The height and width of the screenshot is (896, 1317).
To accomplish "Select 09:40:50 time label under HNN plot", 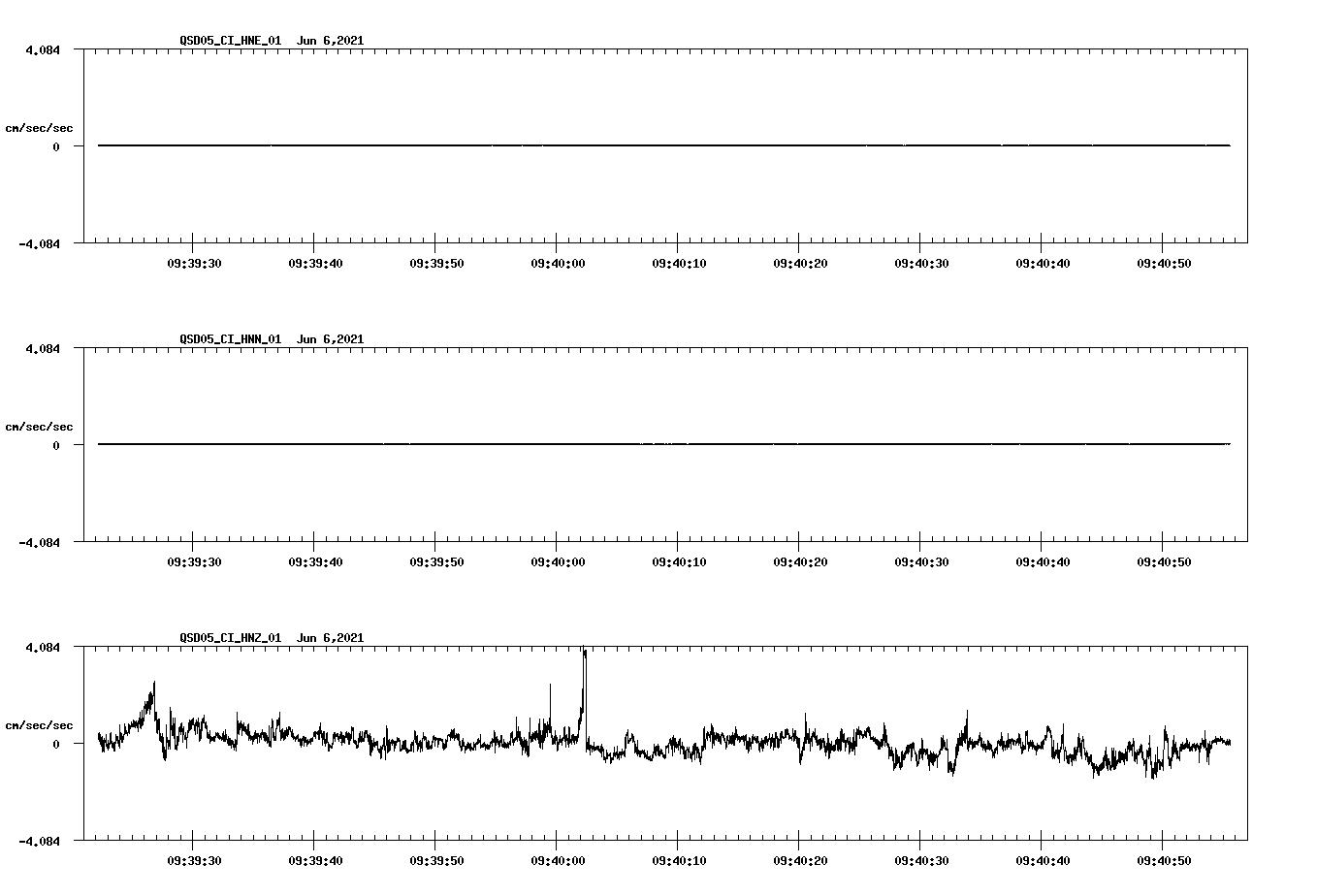I will point(1164,562).
